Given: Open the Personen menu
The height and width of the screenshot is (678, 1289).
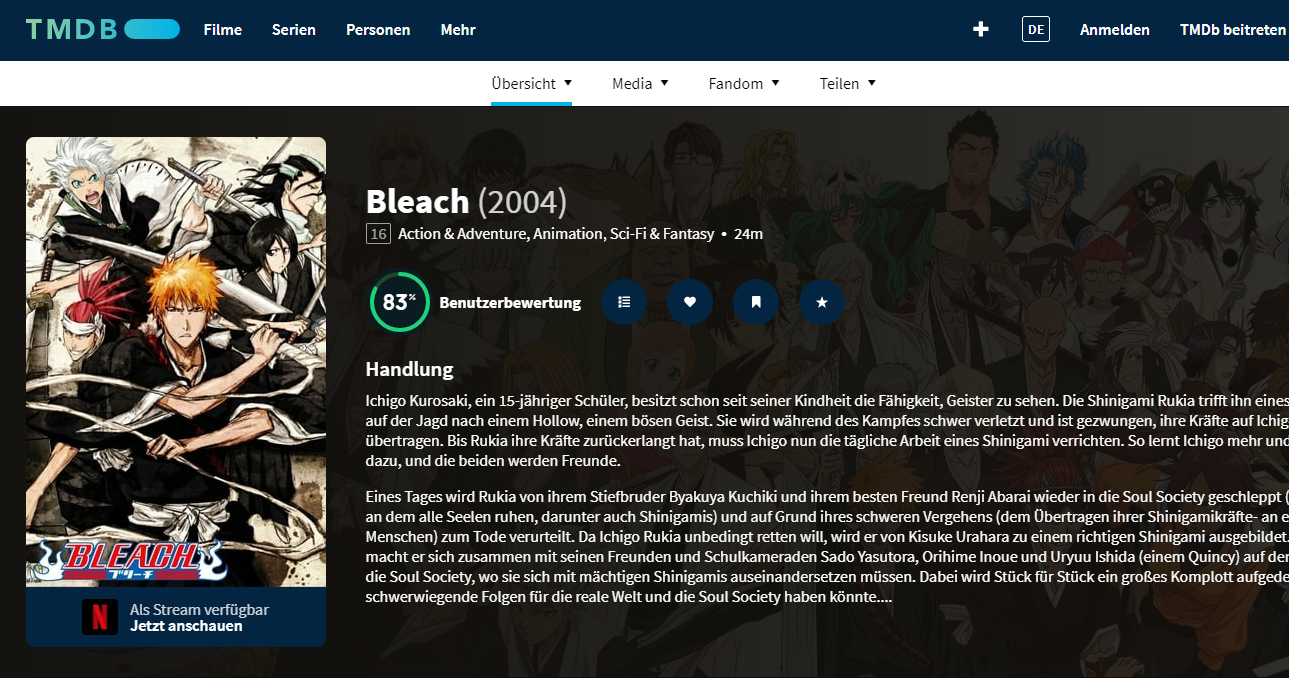Looking at the screenshot, I should tap(378, 30).
